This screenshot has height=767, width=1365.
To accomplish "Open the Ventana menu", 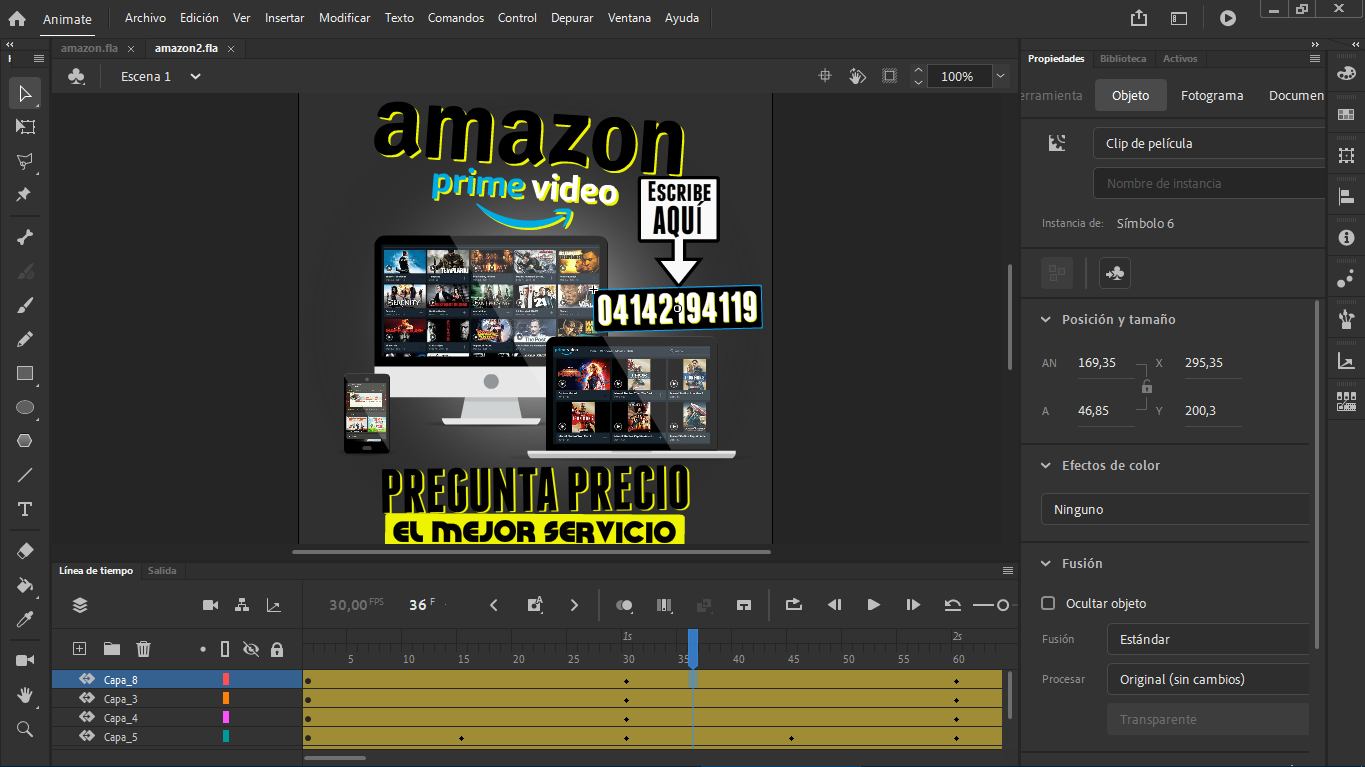I will pos(629,18).
